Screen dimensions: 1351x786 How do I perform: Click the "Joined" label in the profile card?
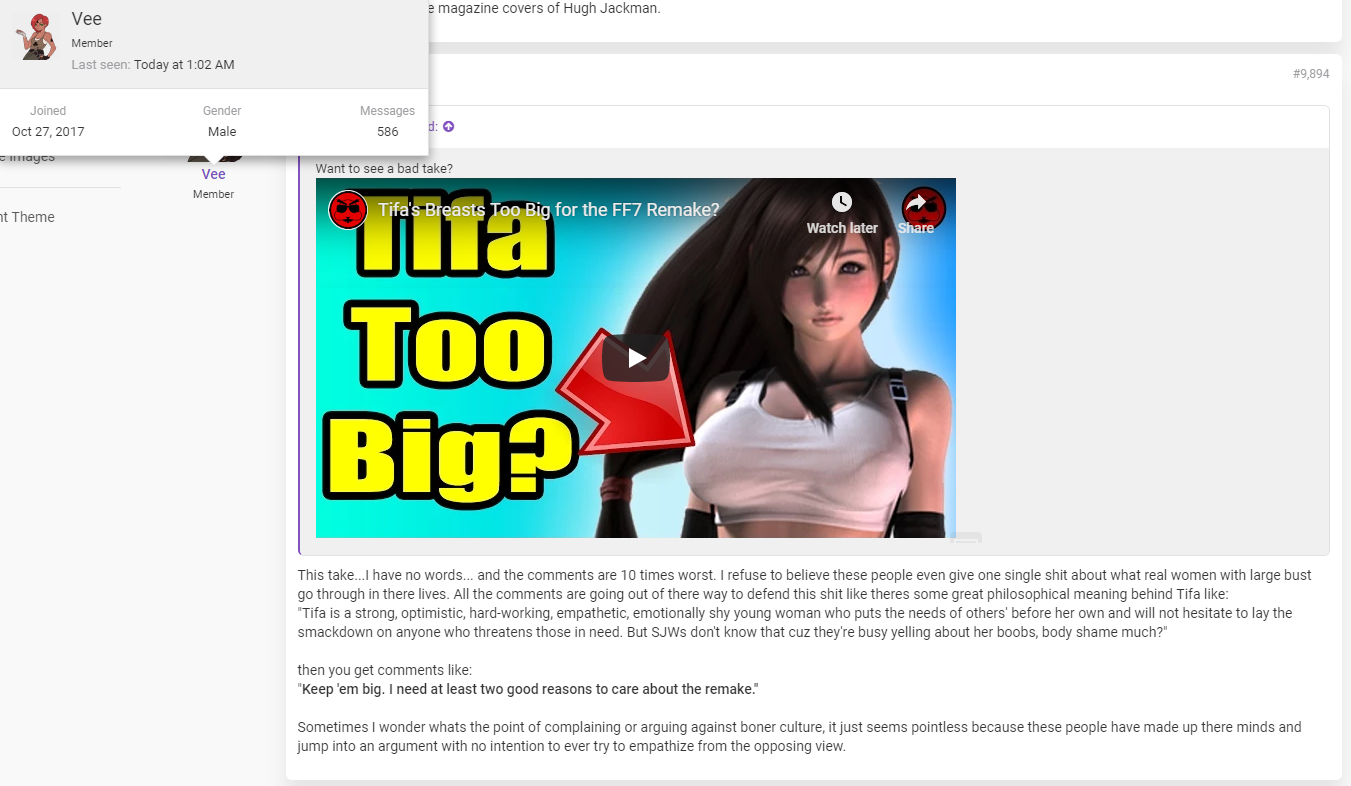[x=48, y=111]
